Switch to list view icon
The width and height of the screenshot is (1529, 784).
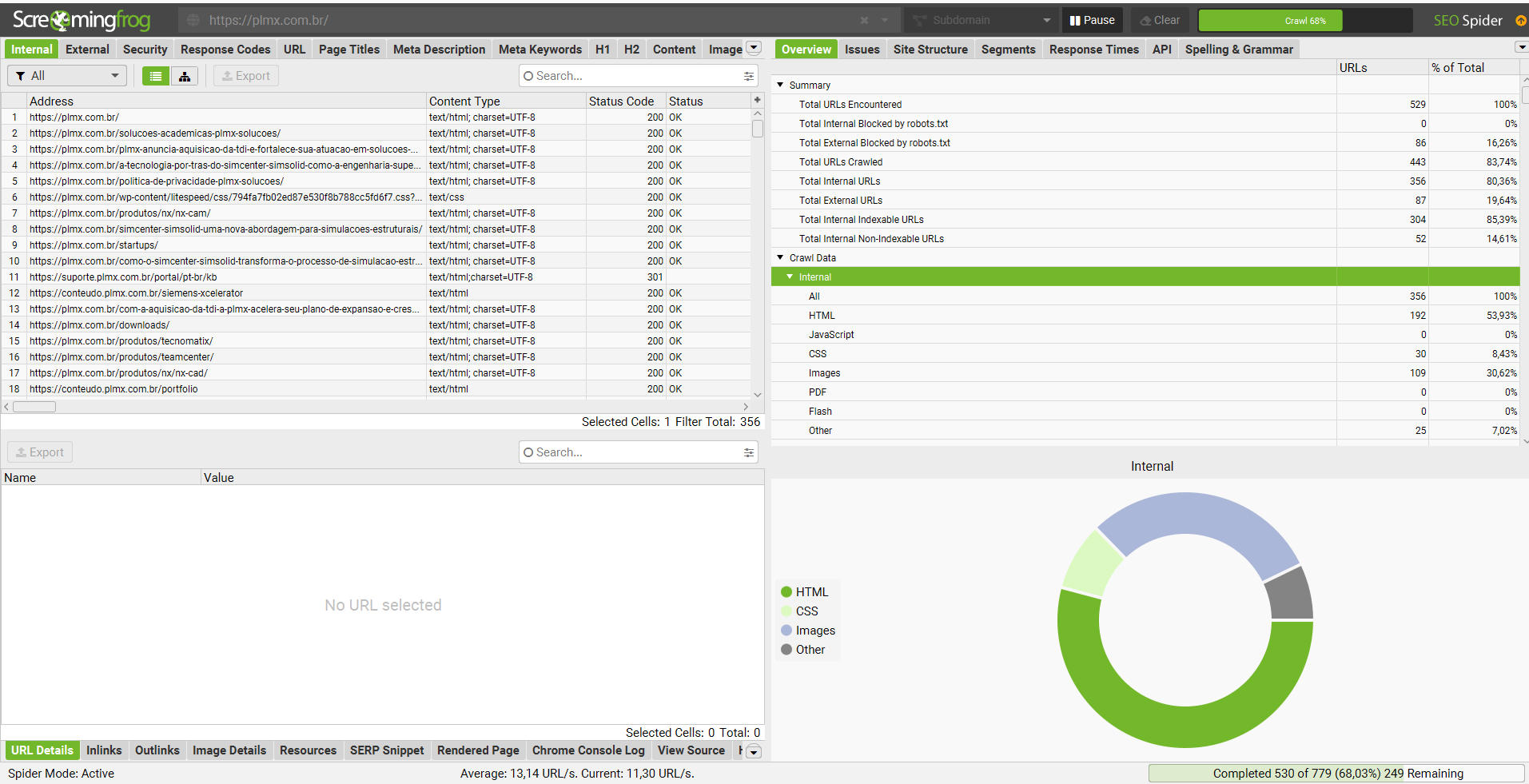coord(156,76)
